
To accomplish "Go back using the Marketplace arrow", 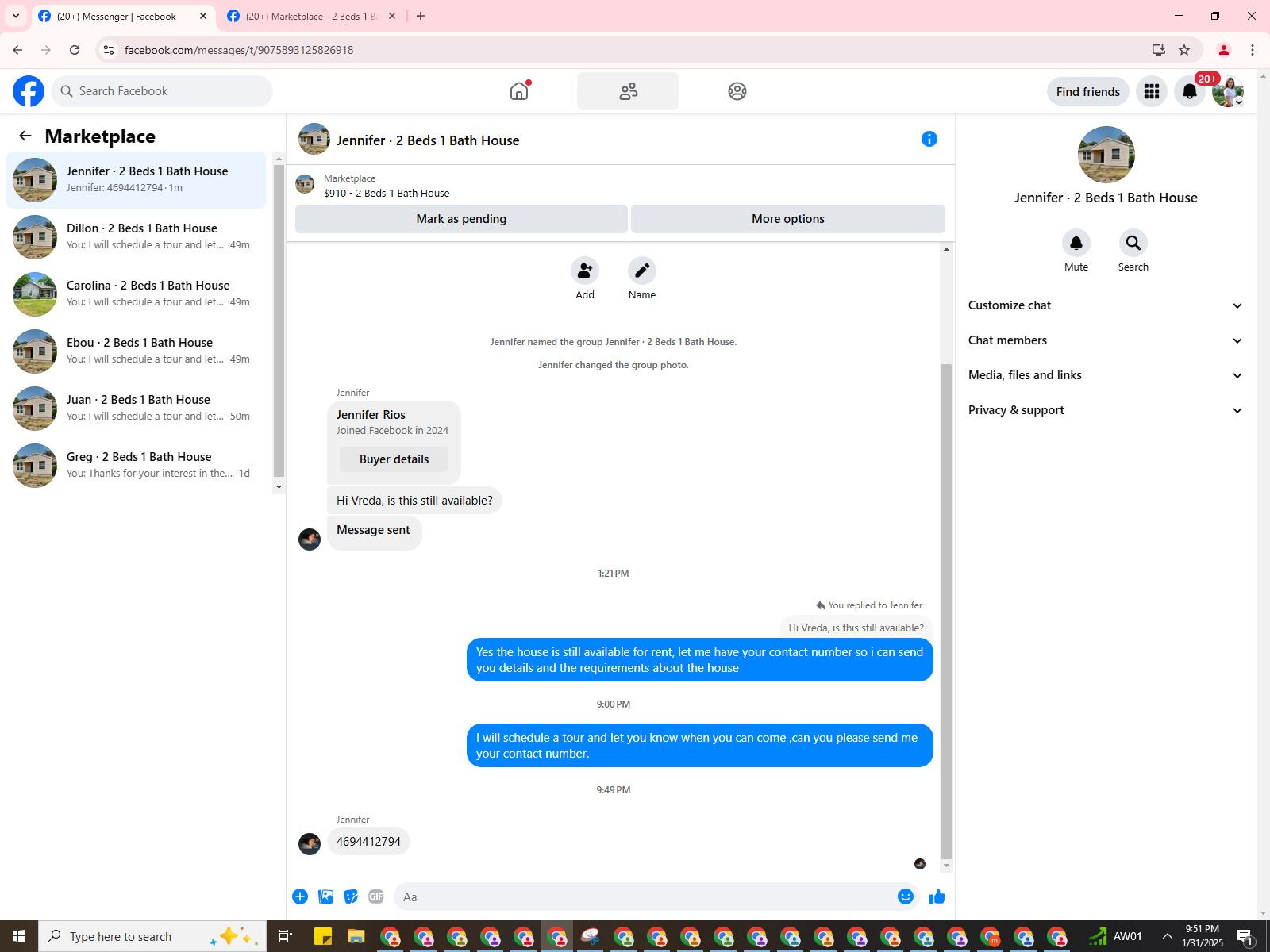I will pyautogui.click(x=25, y=136).
